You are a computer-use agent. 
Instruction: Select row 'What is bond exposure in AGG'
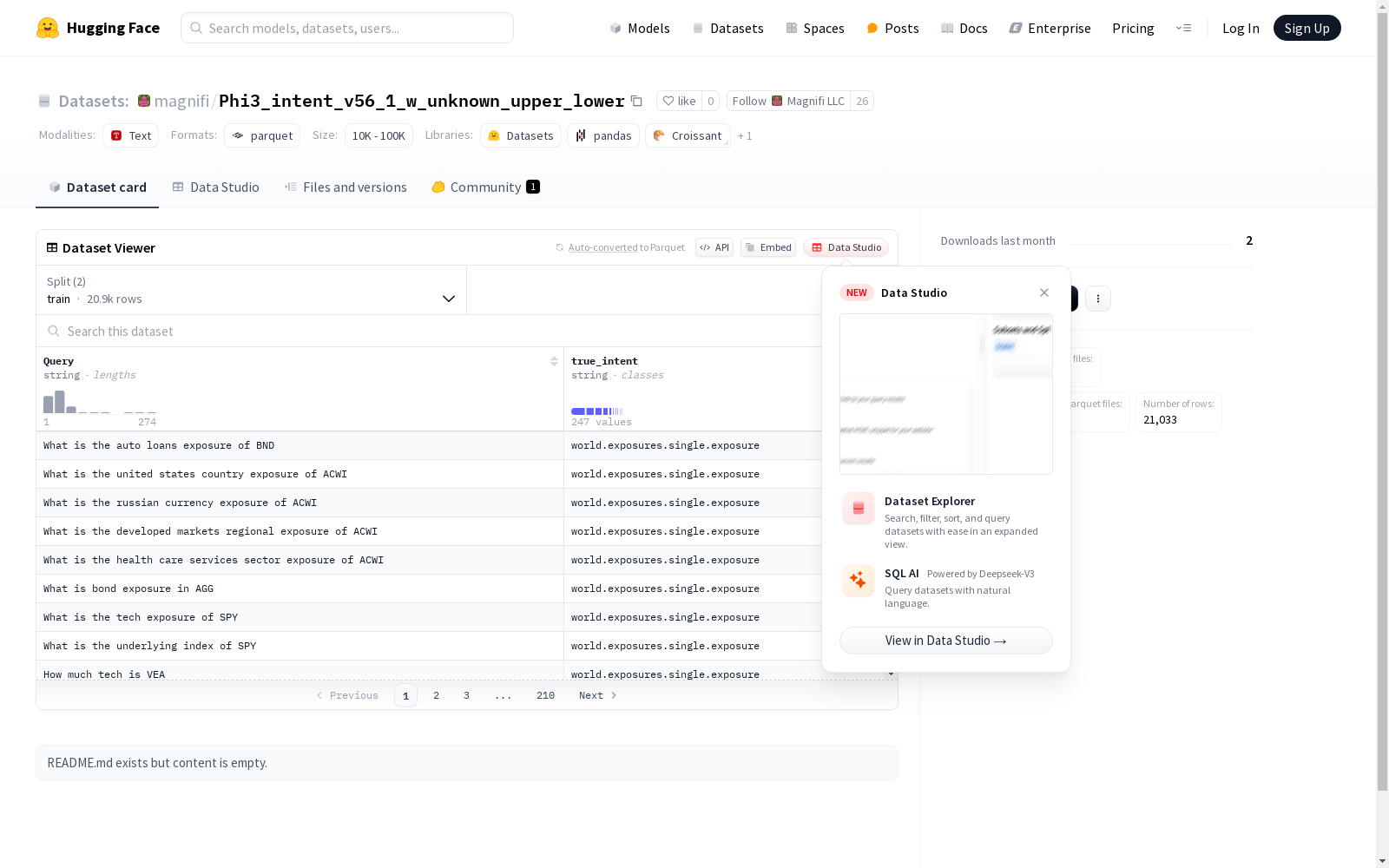click(300, 589)
